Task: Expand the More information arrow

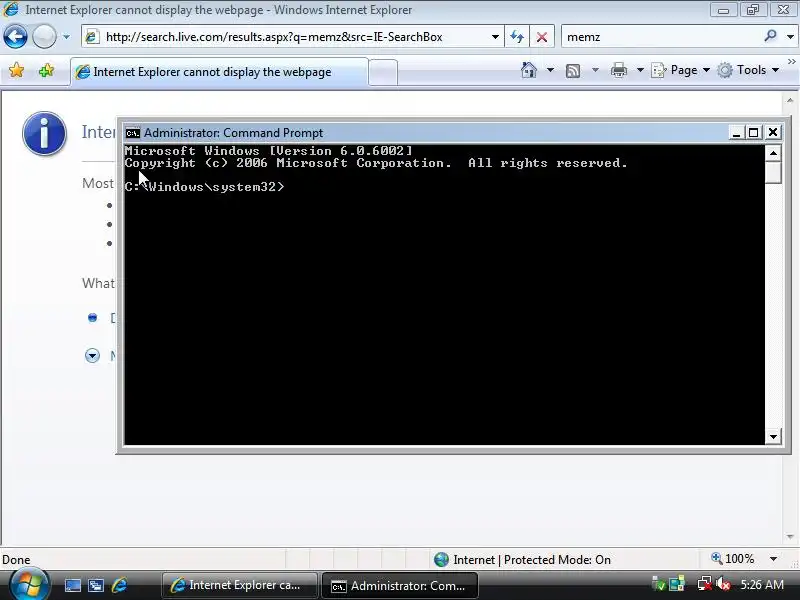Action: 92,355
